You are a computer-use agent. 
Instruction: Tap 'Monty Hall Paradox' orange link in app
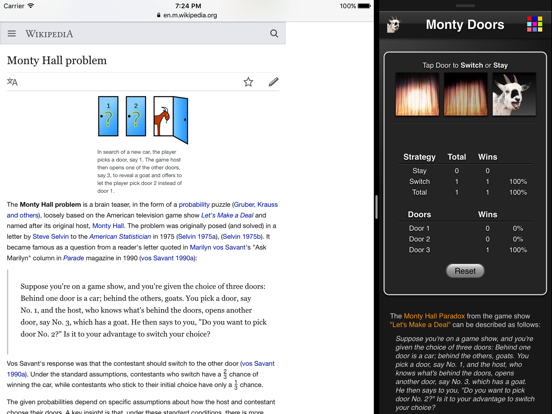pyautogui.click(x=434, y=316)
